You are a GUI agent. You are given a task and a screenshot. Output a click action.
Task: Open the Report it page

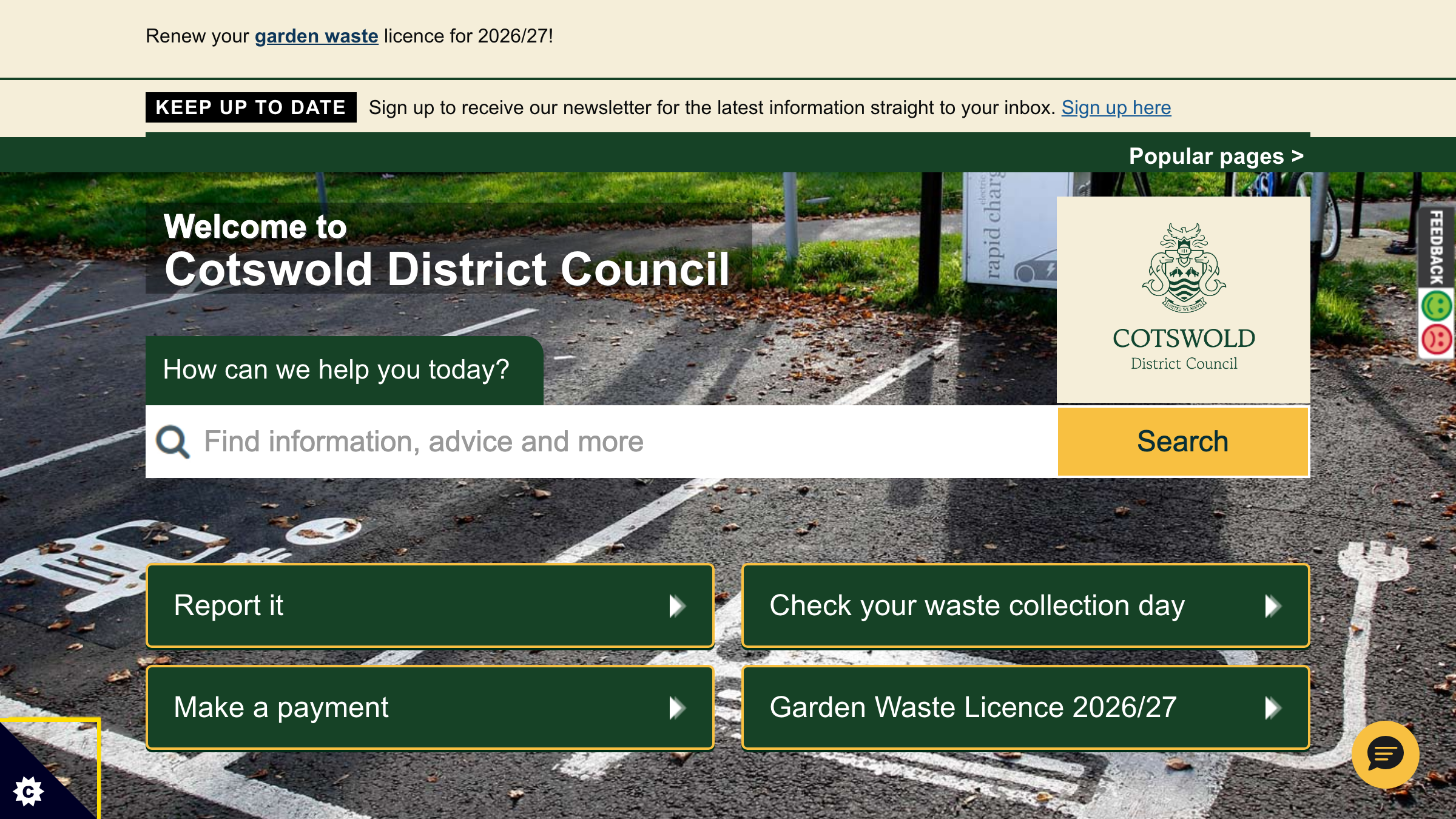429,605
